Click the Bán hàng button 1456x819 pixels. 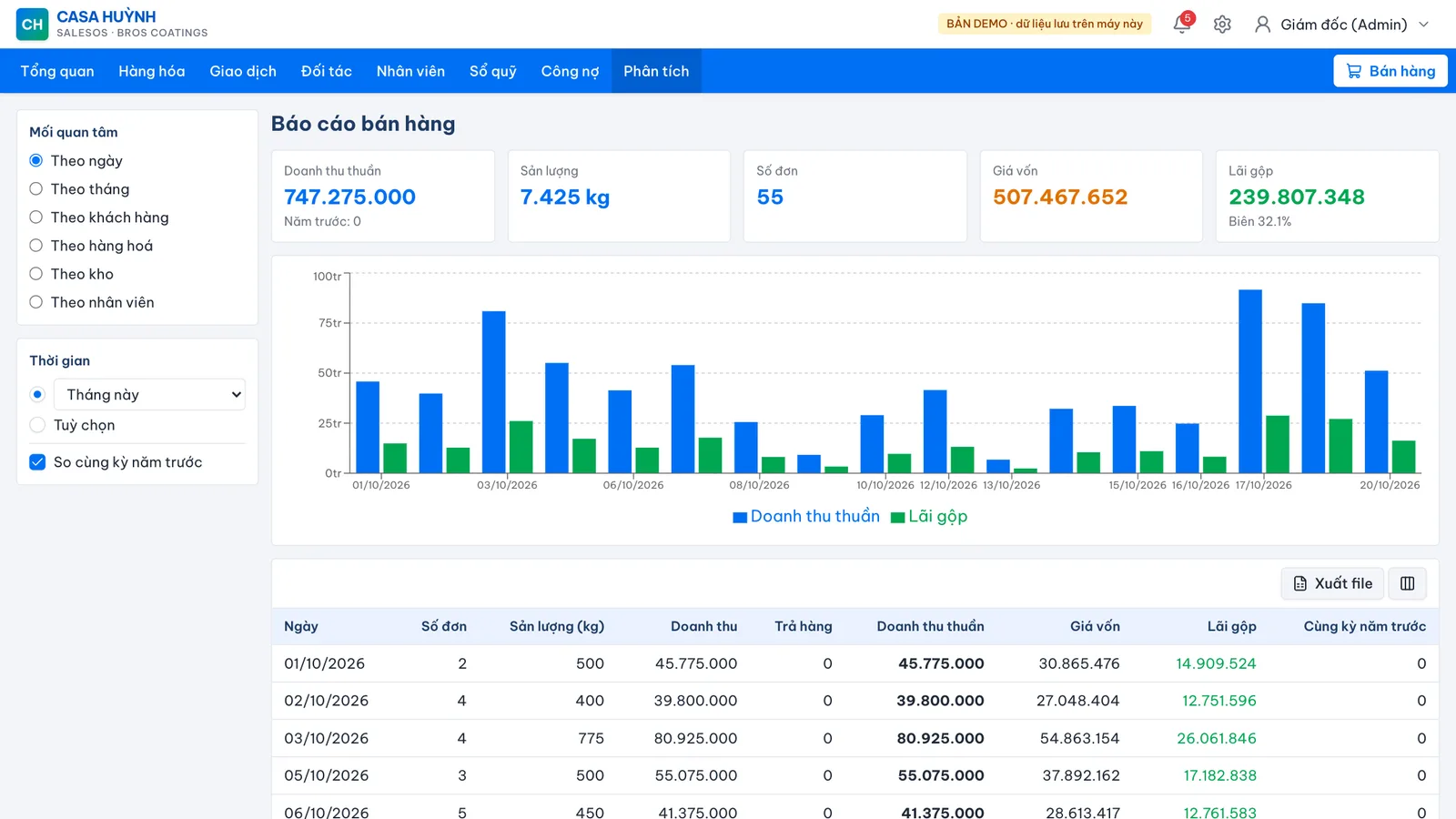(1390, 71)
